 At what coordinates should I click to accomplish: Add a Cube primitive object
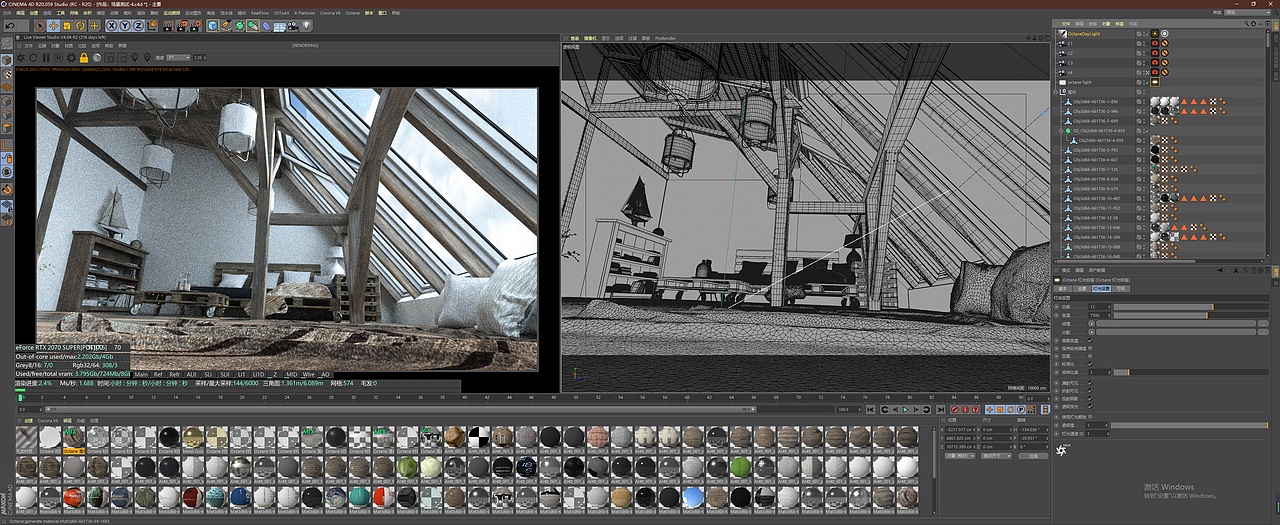213,25
